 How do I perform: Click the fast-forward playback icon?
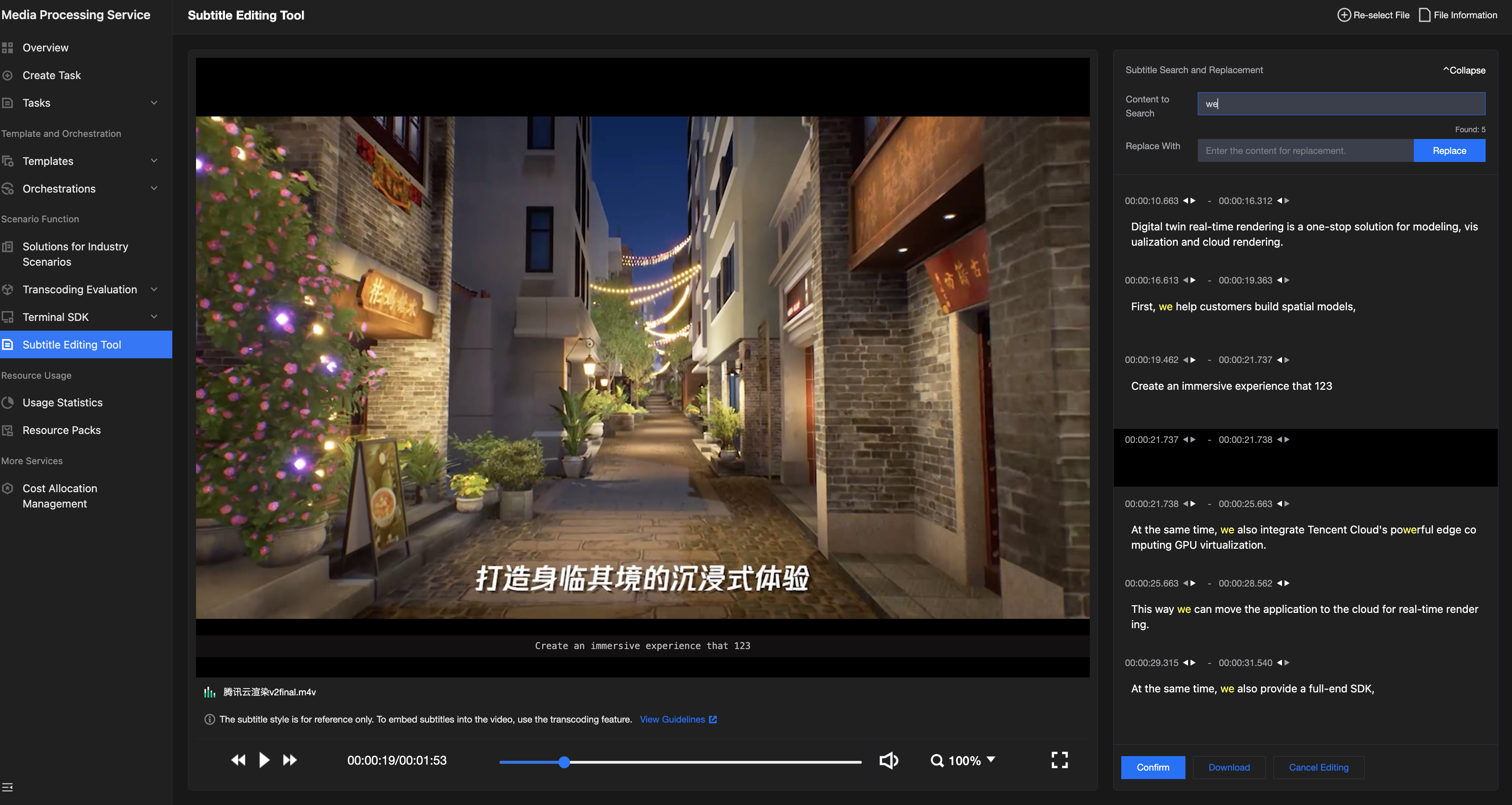pos(290,760)
